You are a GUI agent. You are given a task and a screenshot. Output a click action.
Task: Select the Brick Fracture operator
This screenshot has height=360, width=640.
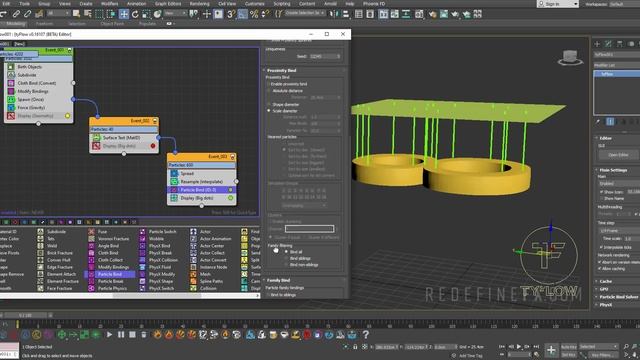click(56, 253)
